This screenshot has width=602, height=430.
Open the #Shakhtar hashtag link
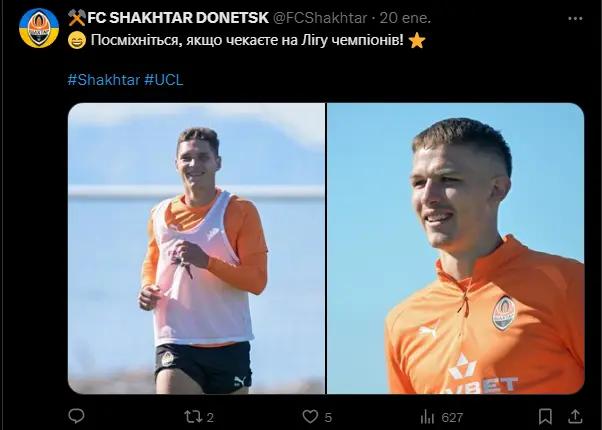pyautogui.click(x=104, y=80)
